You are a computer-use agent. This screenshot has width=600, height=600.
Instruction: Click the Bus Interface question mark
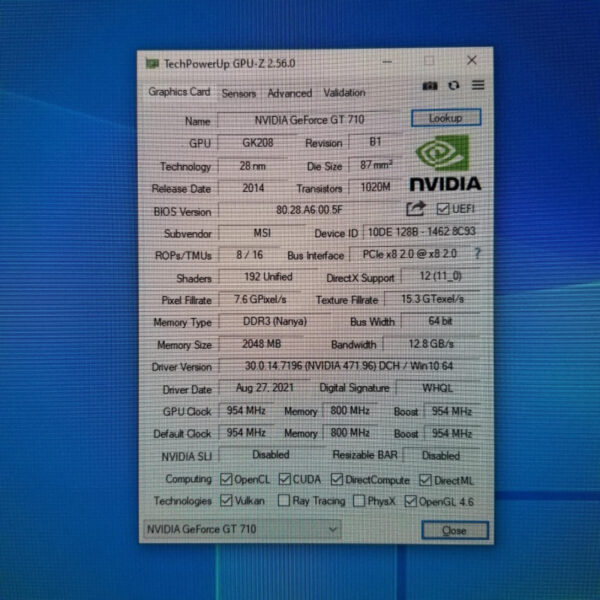coord(477,254)
